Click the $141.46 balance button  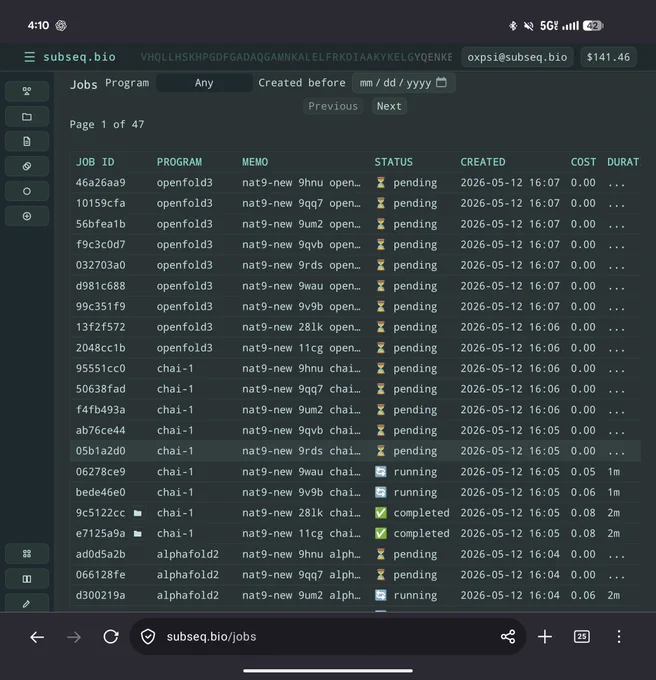[608, 57]
